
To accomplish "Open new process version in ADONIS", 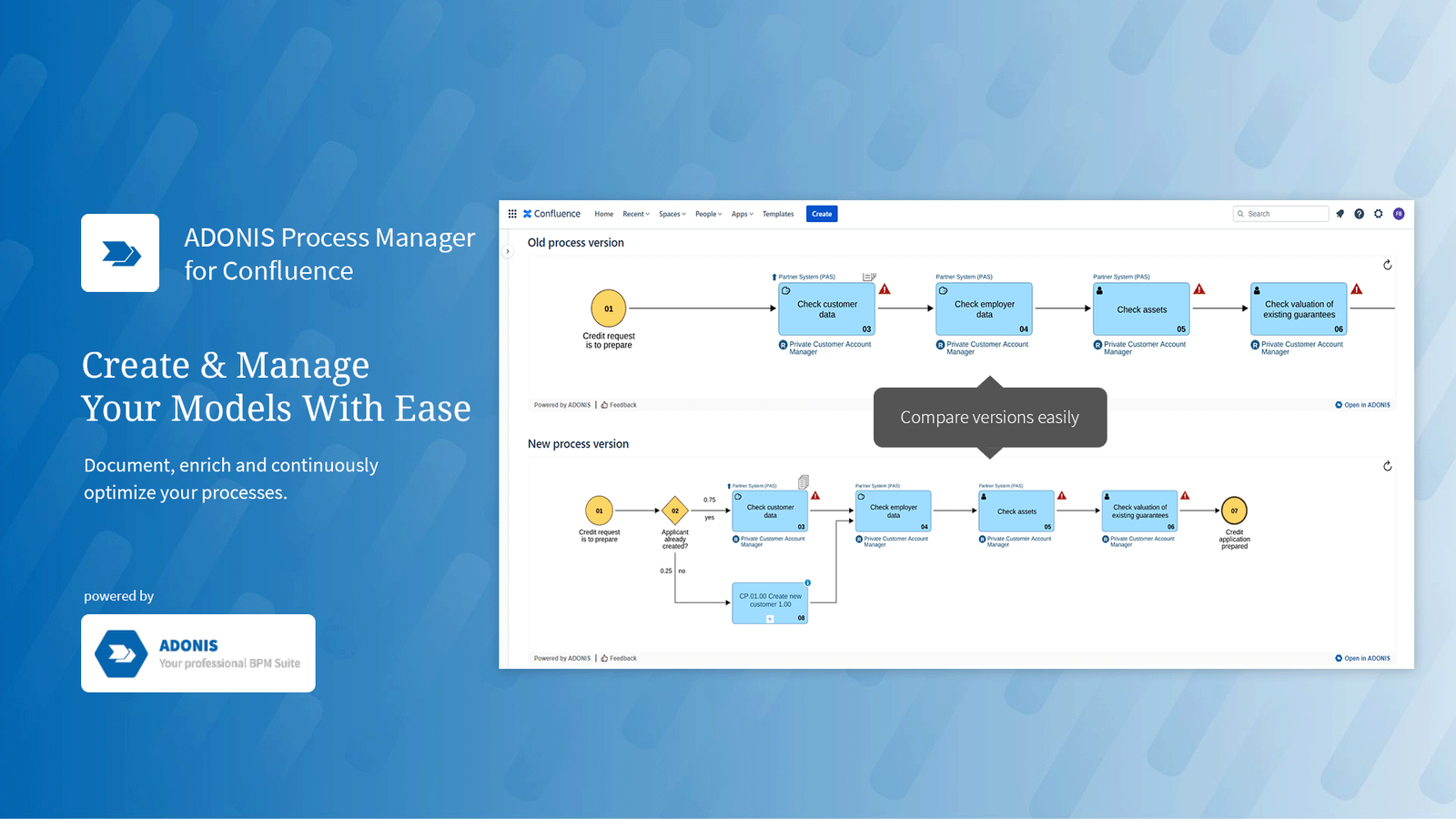I will pyautogui.click(x=1362, y=658).
